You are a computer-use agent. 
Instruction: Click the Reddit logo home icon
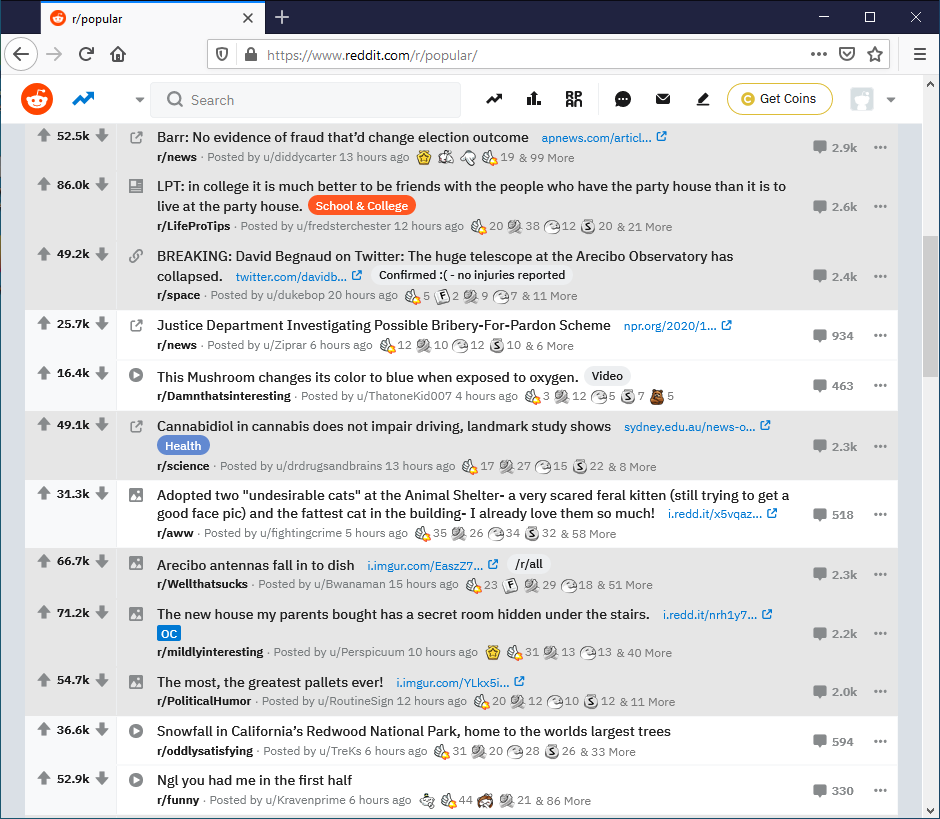[x=37, y=99]
